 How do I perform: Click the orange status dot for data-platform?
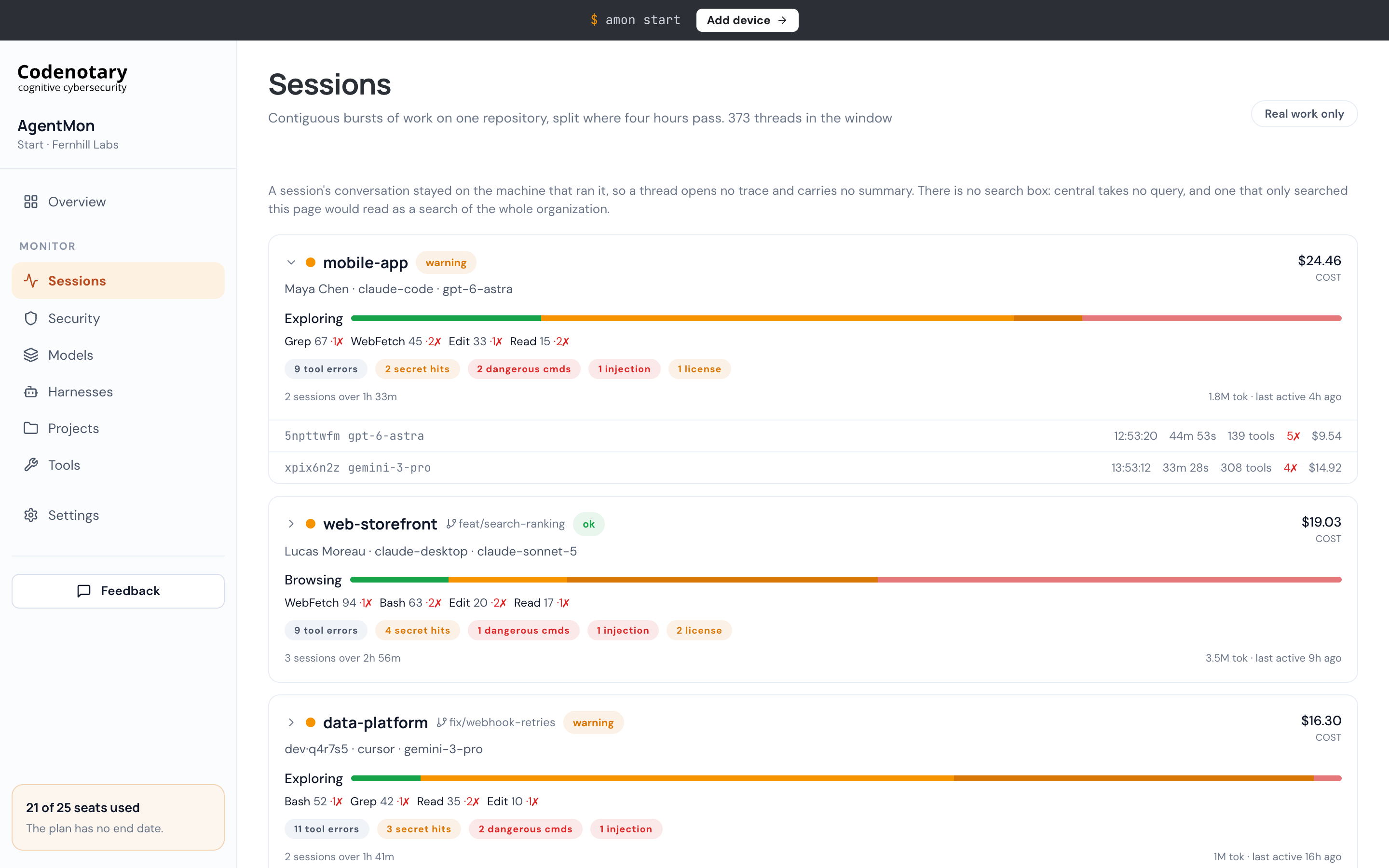tap(311, 722)
